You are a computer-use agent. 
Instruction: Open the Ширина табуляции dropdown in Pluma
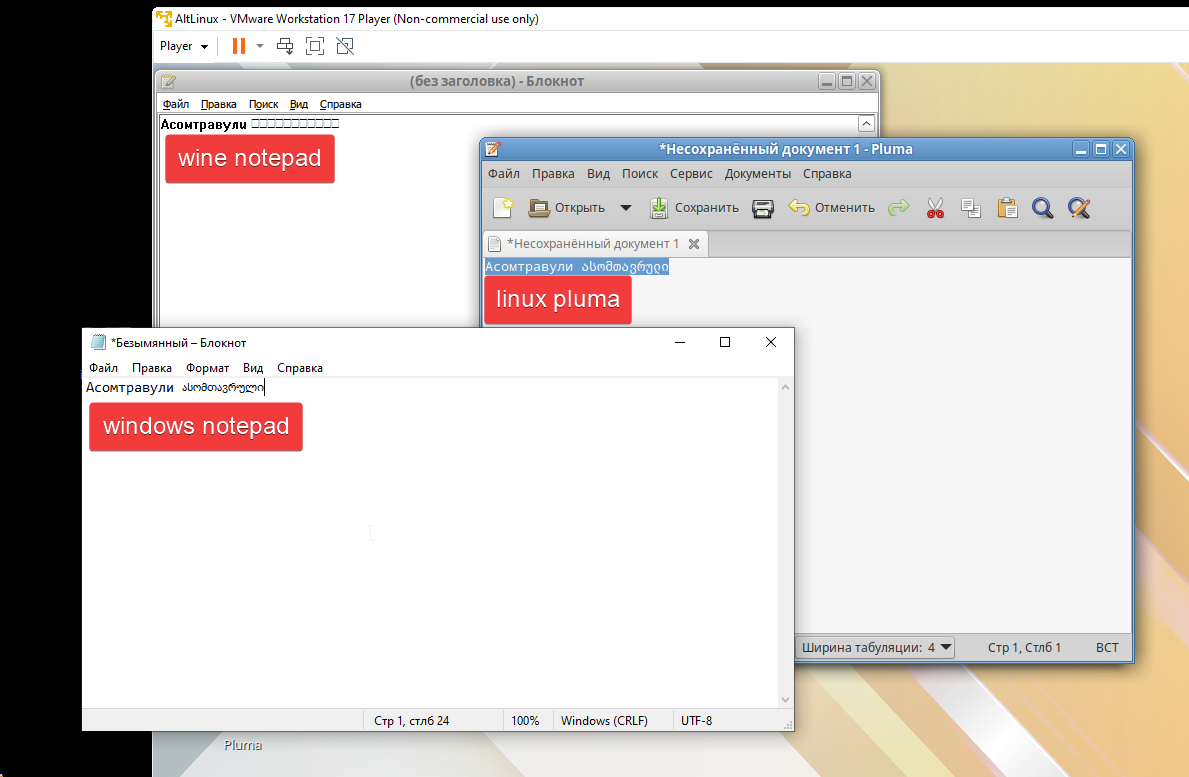(877, 647)
